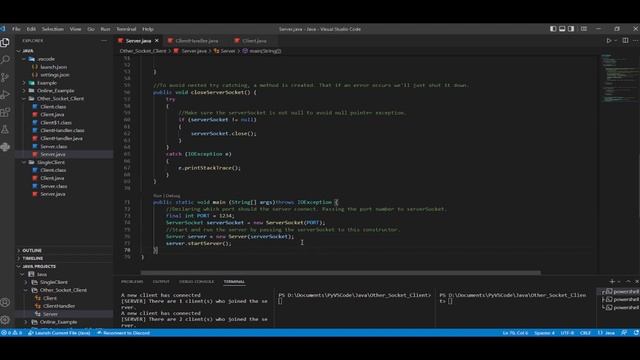Viewport: 640px width, 360px height.
Task: Open the Manage gear icon
Action: point(5,320)
